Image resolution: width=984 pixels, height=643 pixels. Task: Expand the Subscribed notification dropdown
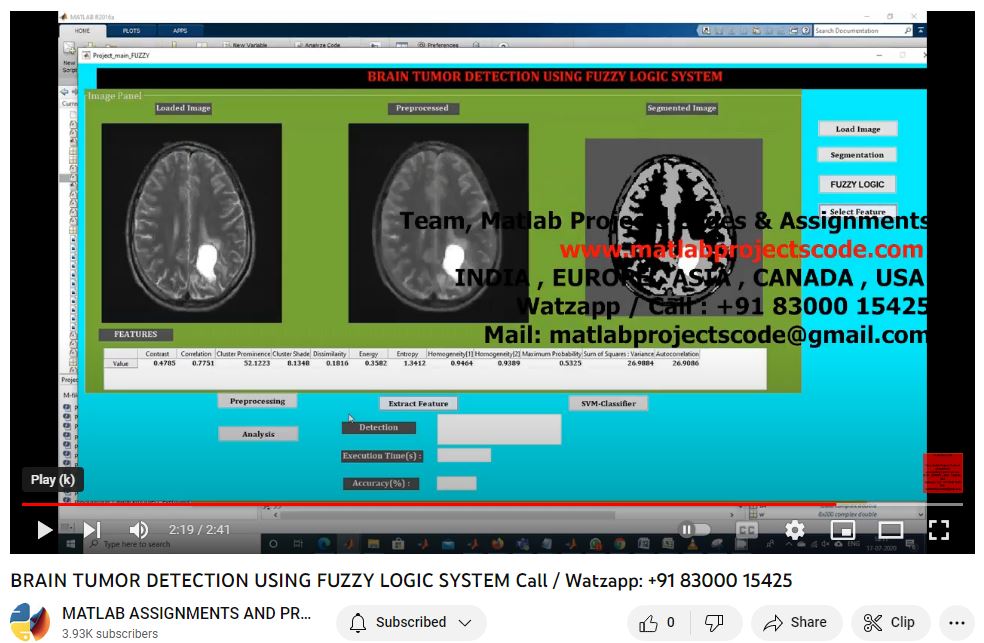[411, 622]
